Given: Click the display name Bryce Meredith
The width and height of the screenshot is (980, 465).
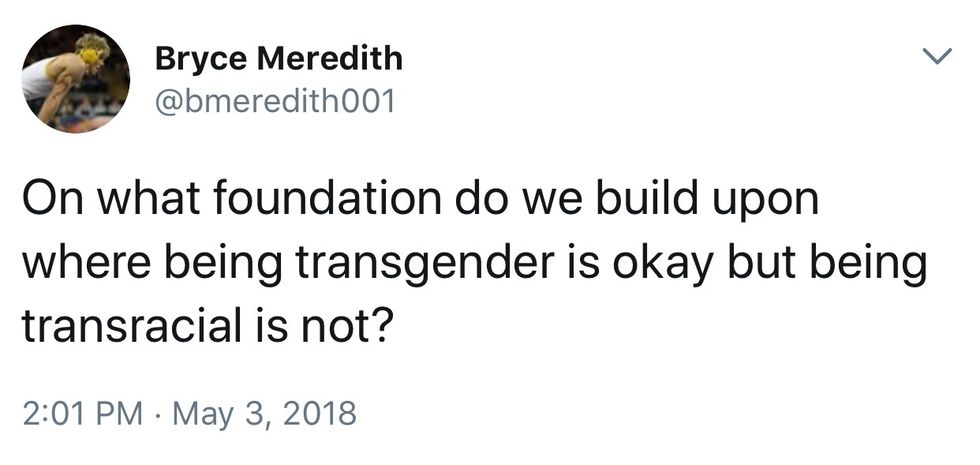Looking at the screenshot, I should pyautogui.click(x=278, y=59).
